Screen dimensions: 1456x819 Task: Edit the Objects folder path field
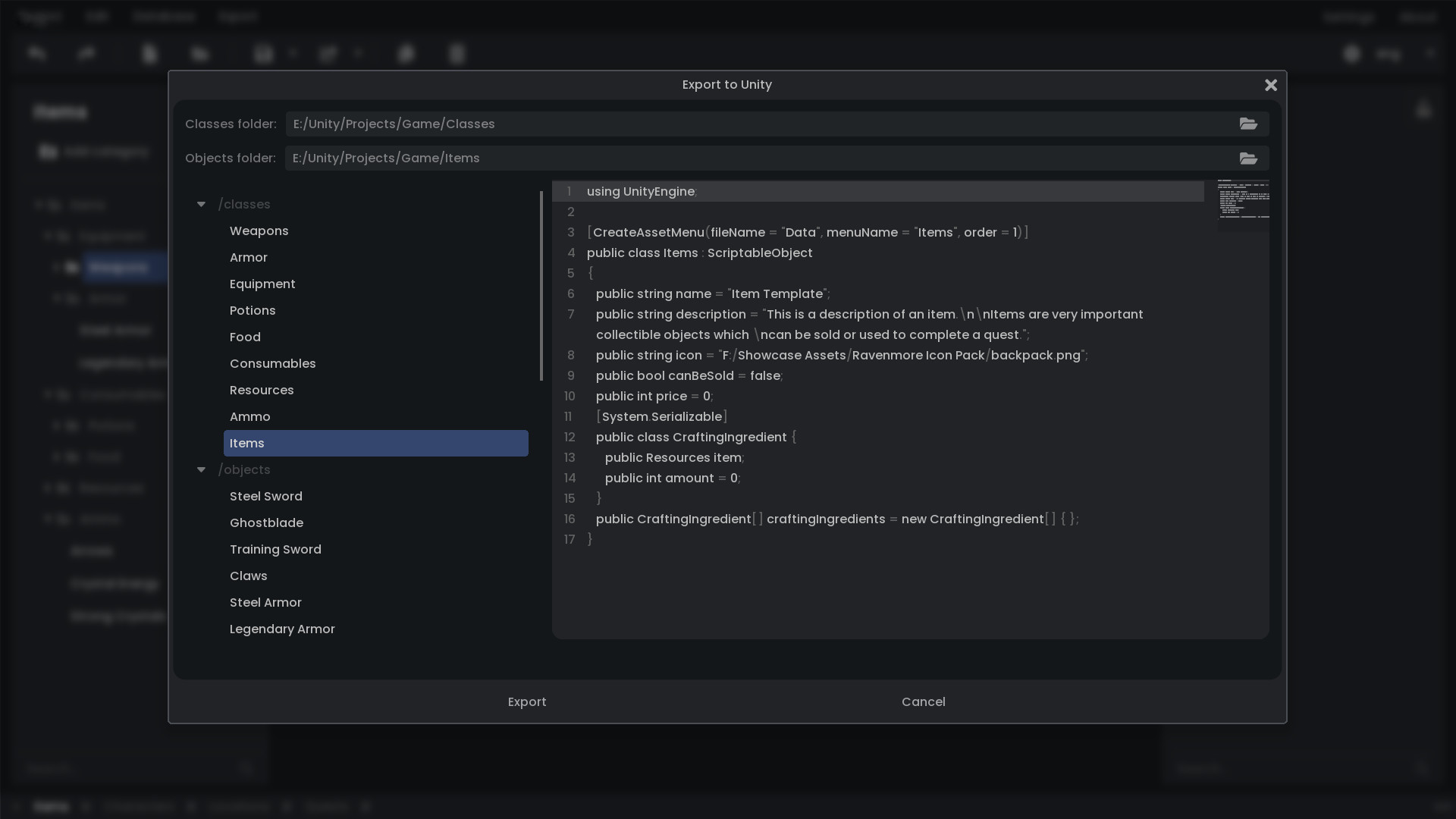click(x=682, y=158)
